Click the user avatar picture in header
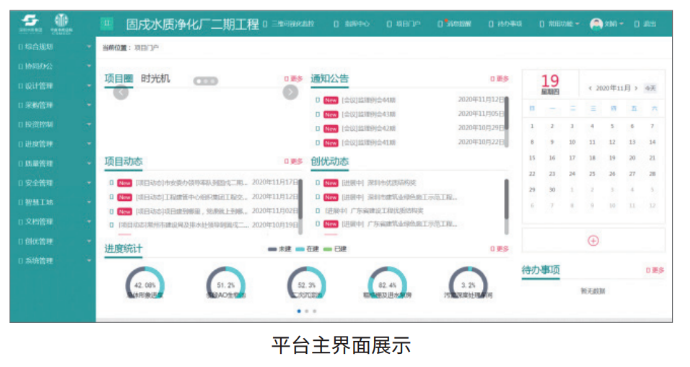Viewport: 690px width, 367px height. click(x=596, y=24)
